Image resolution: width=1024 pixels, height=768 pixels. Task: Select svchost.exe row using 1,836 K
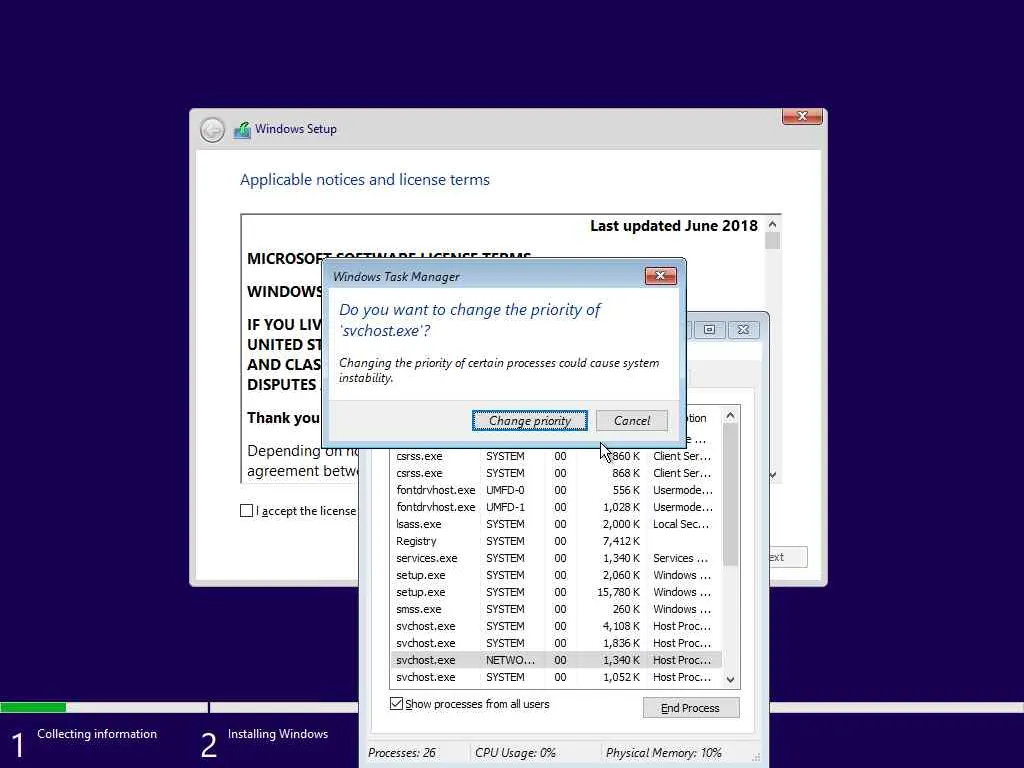tap(556, 643)
